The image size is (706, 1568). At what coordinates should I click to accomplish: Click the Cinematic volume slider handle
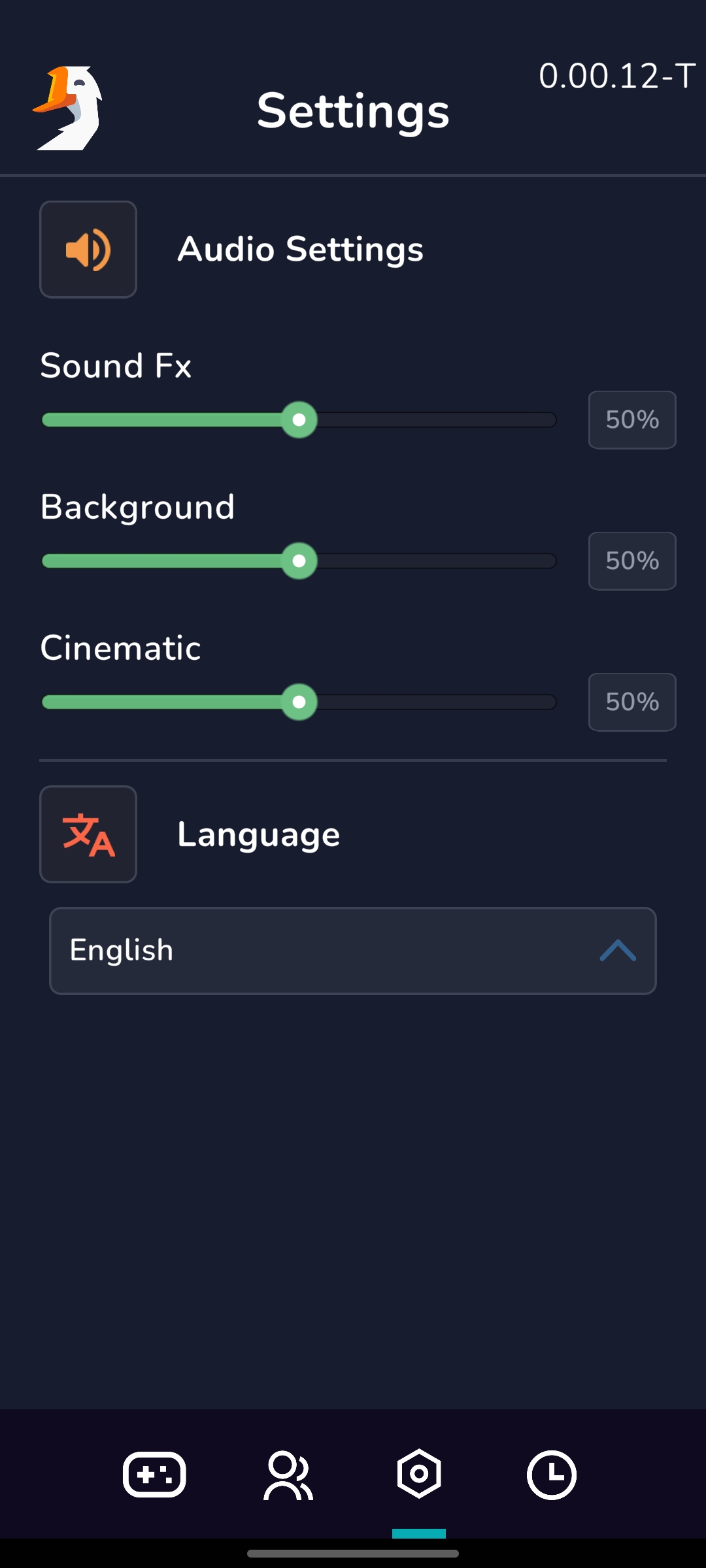point(299,702)
